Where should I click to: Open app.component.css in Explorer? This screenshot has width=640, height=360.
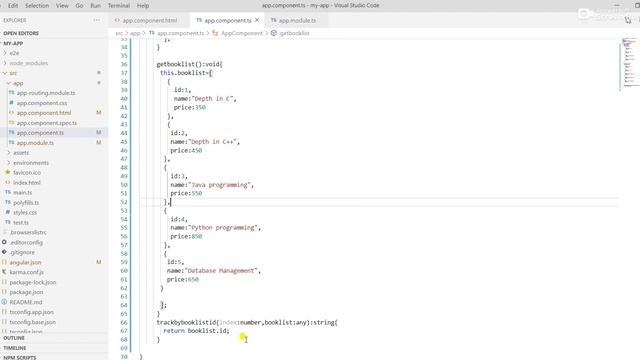pyautogui.click(x=42, y=103)
